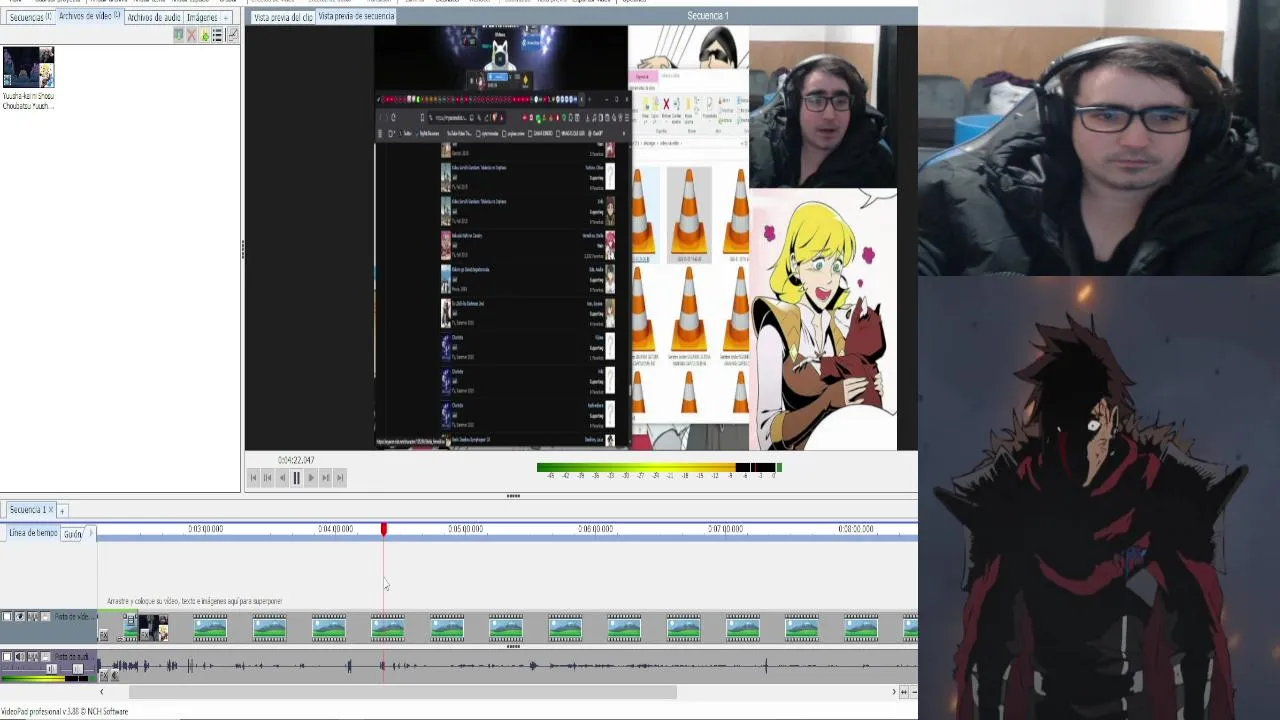
Task: Tick the video track selection checkbox
Action: point(7,617)
